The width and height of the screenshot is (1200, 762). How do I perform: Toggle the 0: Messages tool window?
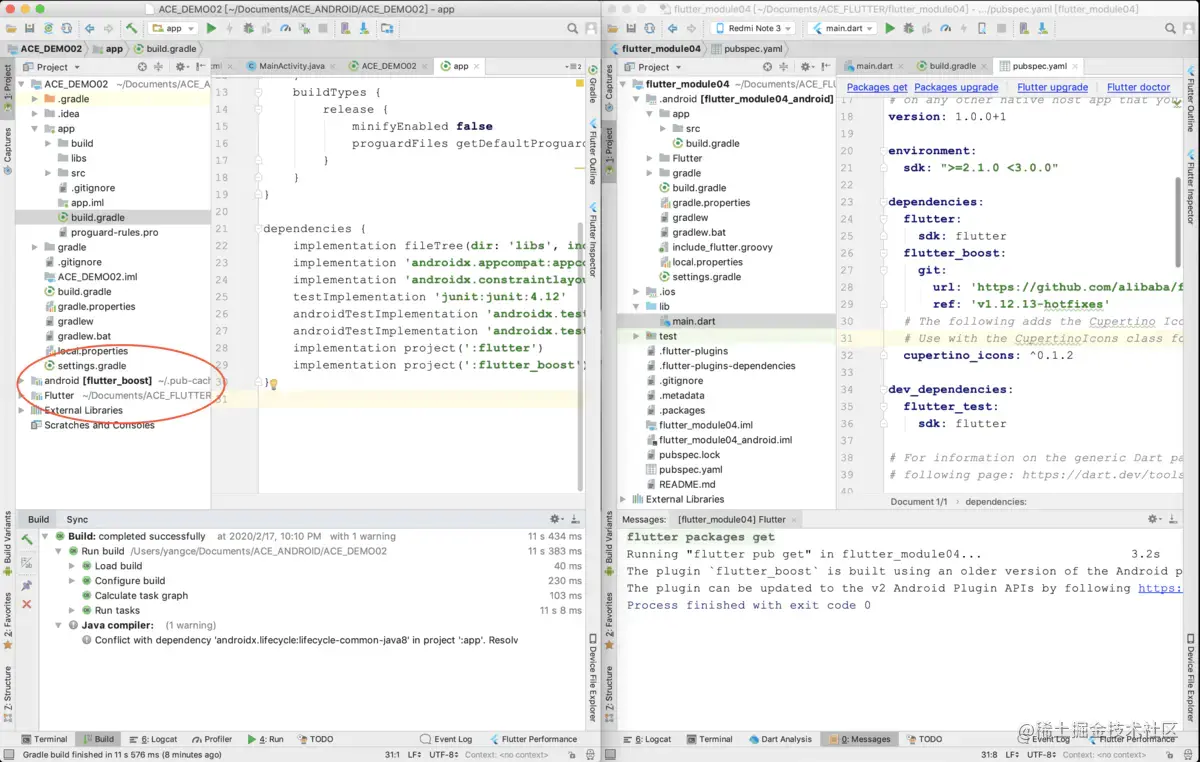click(x=859, y=739)
